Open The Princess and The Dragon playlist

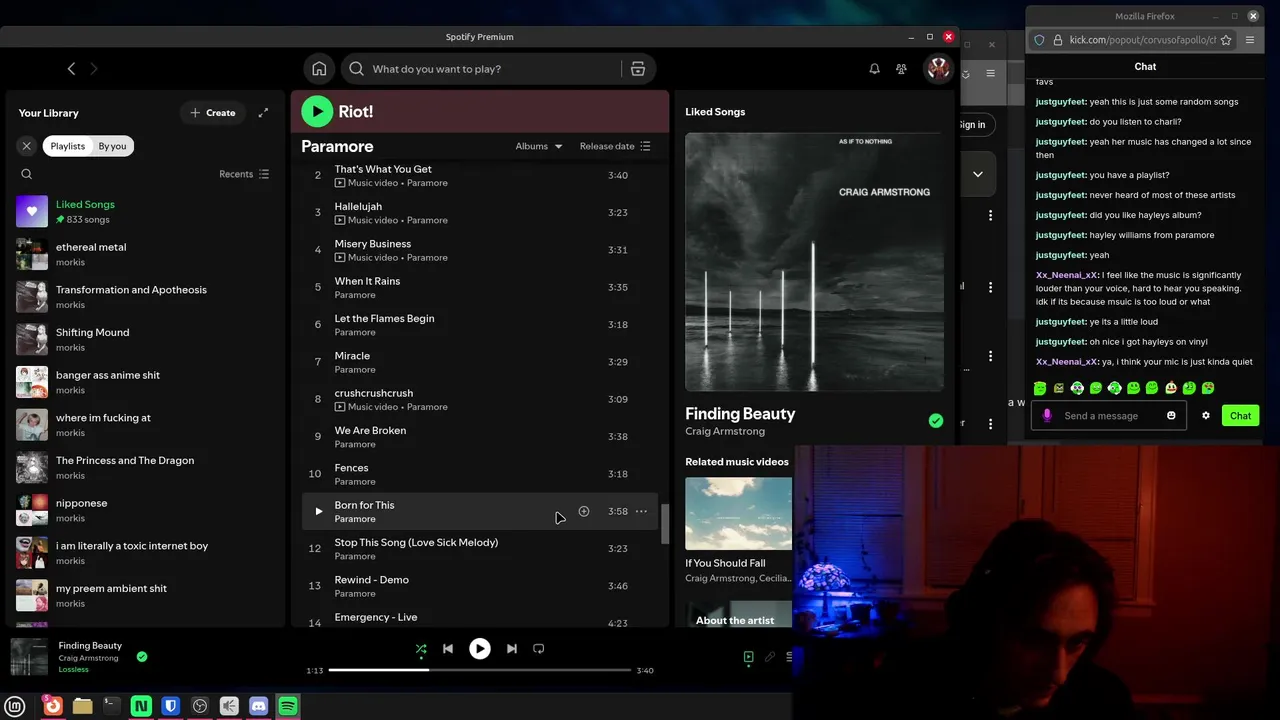click(146, 468)
